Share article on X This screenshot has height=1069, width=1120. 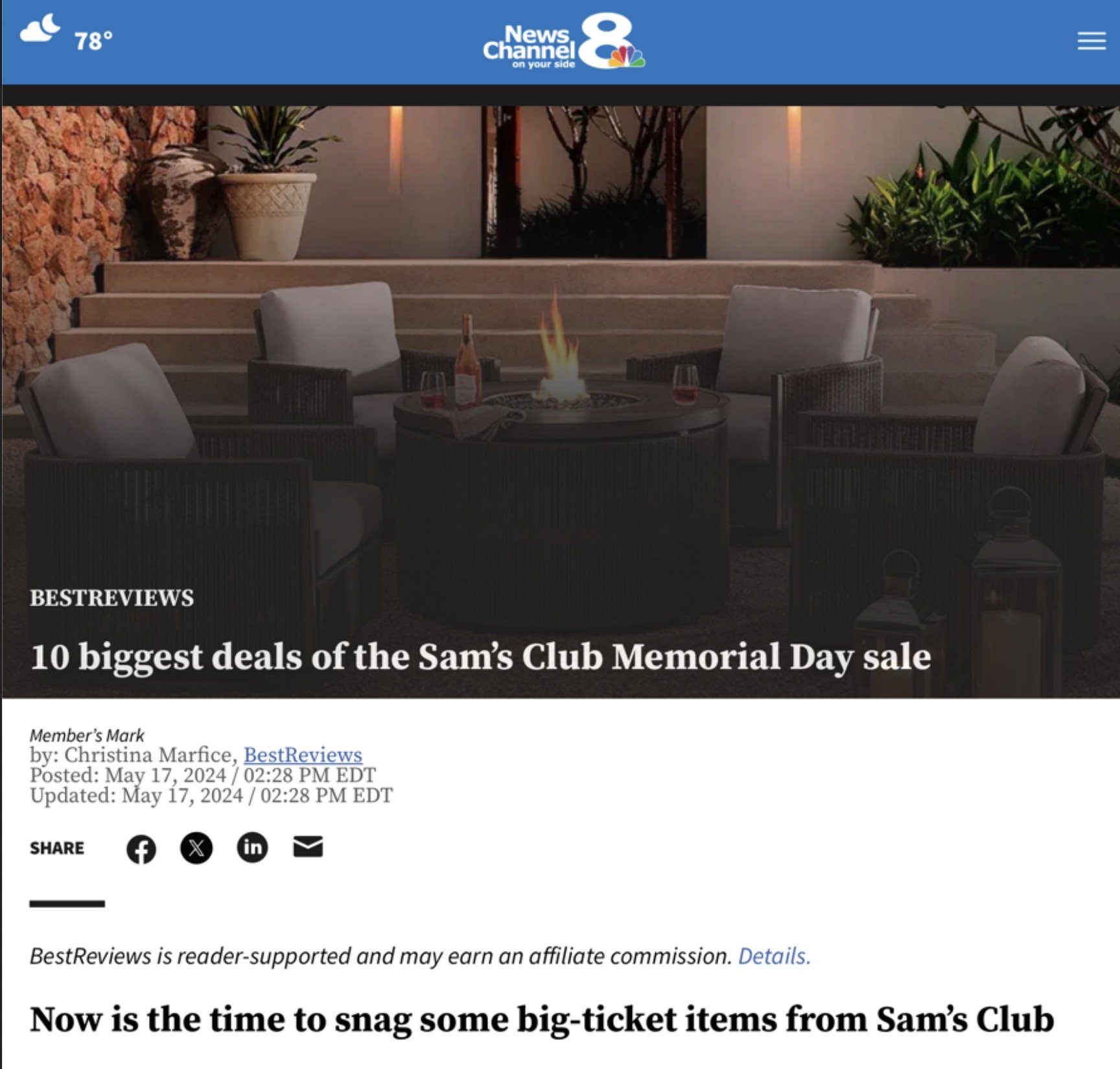(x=196, y=848)
